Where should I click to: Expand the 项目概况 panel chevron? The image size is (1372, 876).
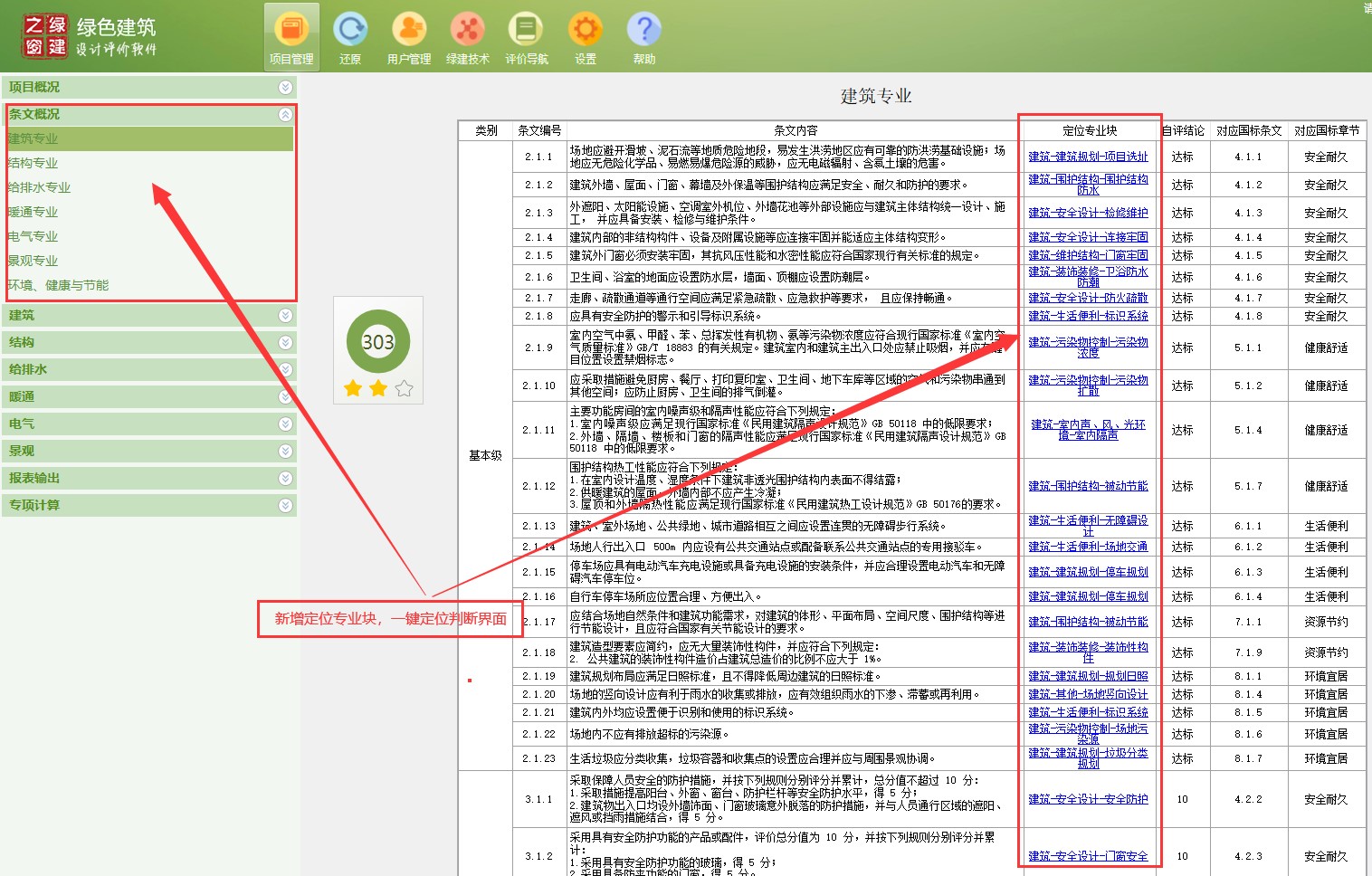(x=285, y=87)
